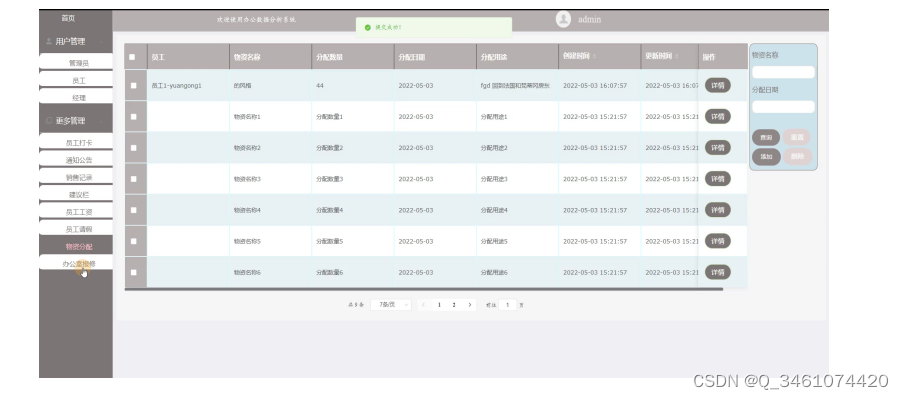Check the row for 物资名称4
Screen dimensions: 904x399
click(x=134, y=210)
